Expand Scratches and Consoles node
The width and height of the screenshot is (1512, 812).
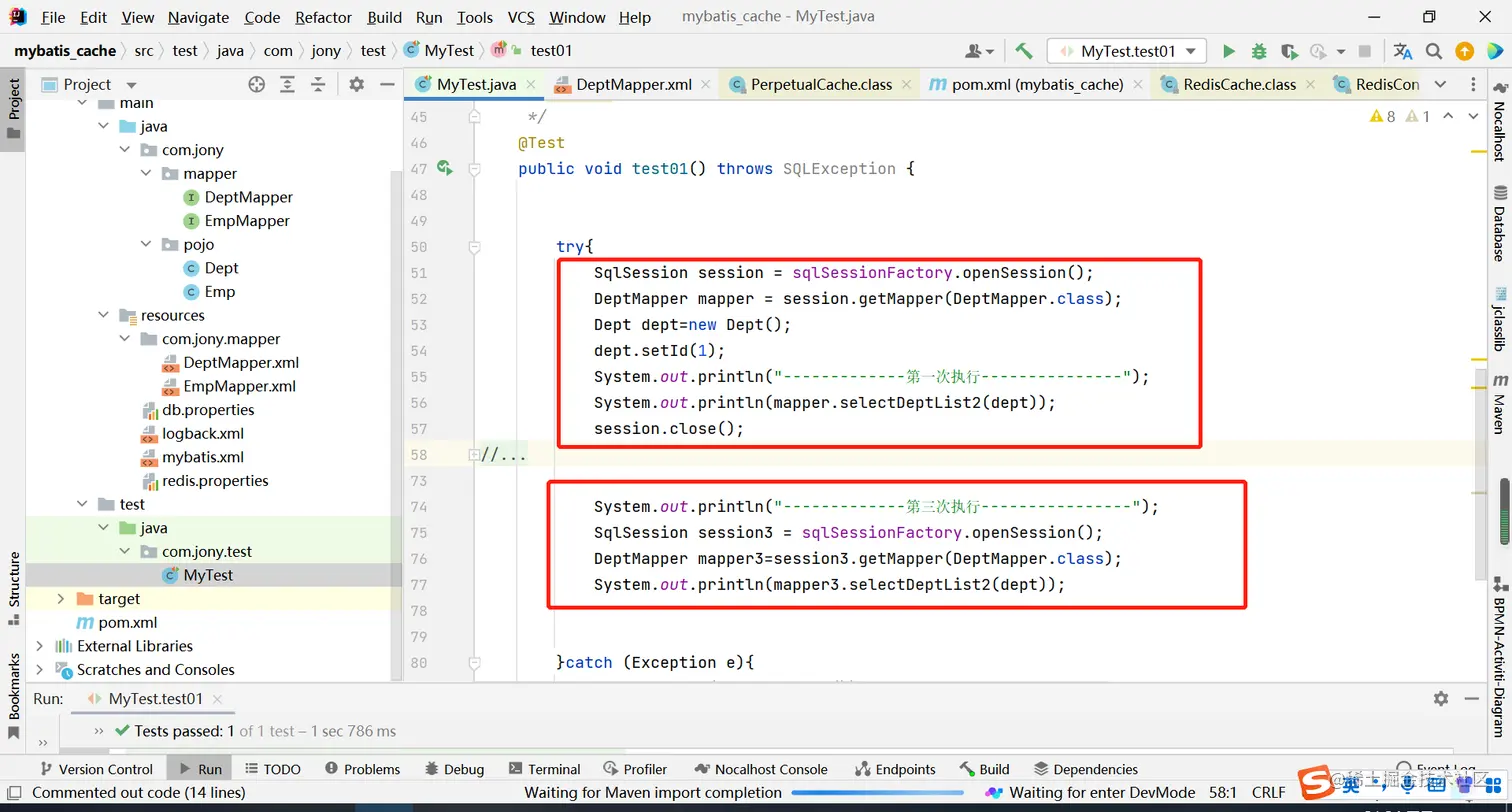40,670
